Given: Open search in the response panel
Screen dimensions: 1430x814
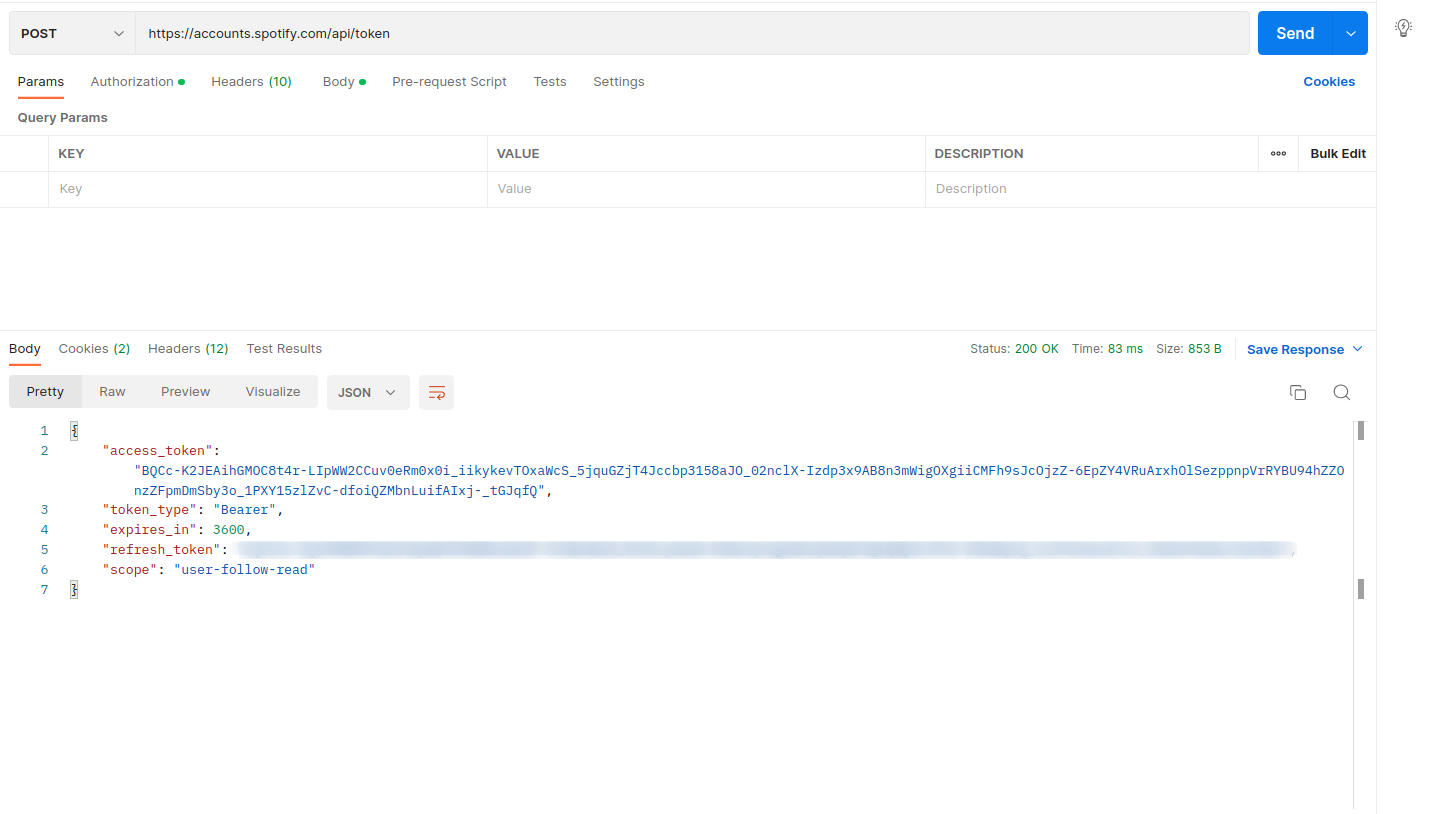Looking at the screenshot, I should tap(1341, 392).
